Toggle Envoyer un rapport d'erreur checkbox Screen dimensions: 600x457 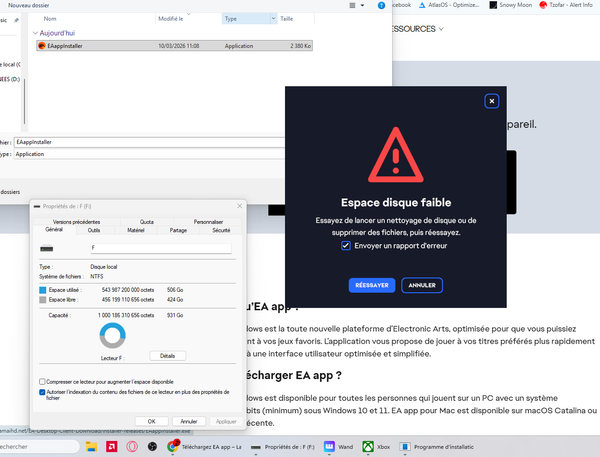345,245
